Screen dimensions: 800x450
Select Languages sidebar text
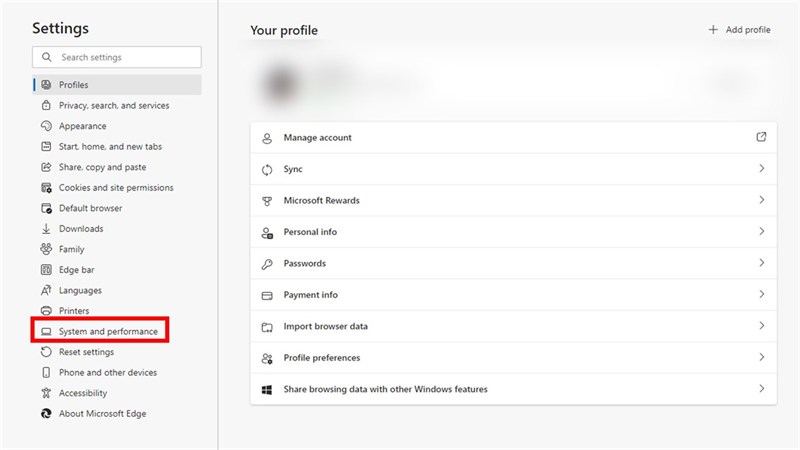(80, 290)
